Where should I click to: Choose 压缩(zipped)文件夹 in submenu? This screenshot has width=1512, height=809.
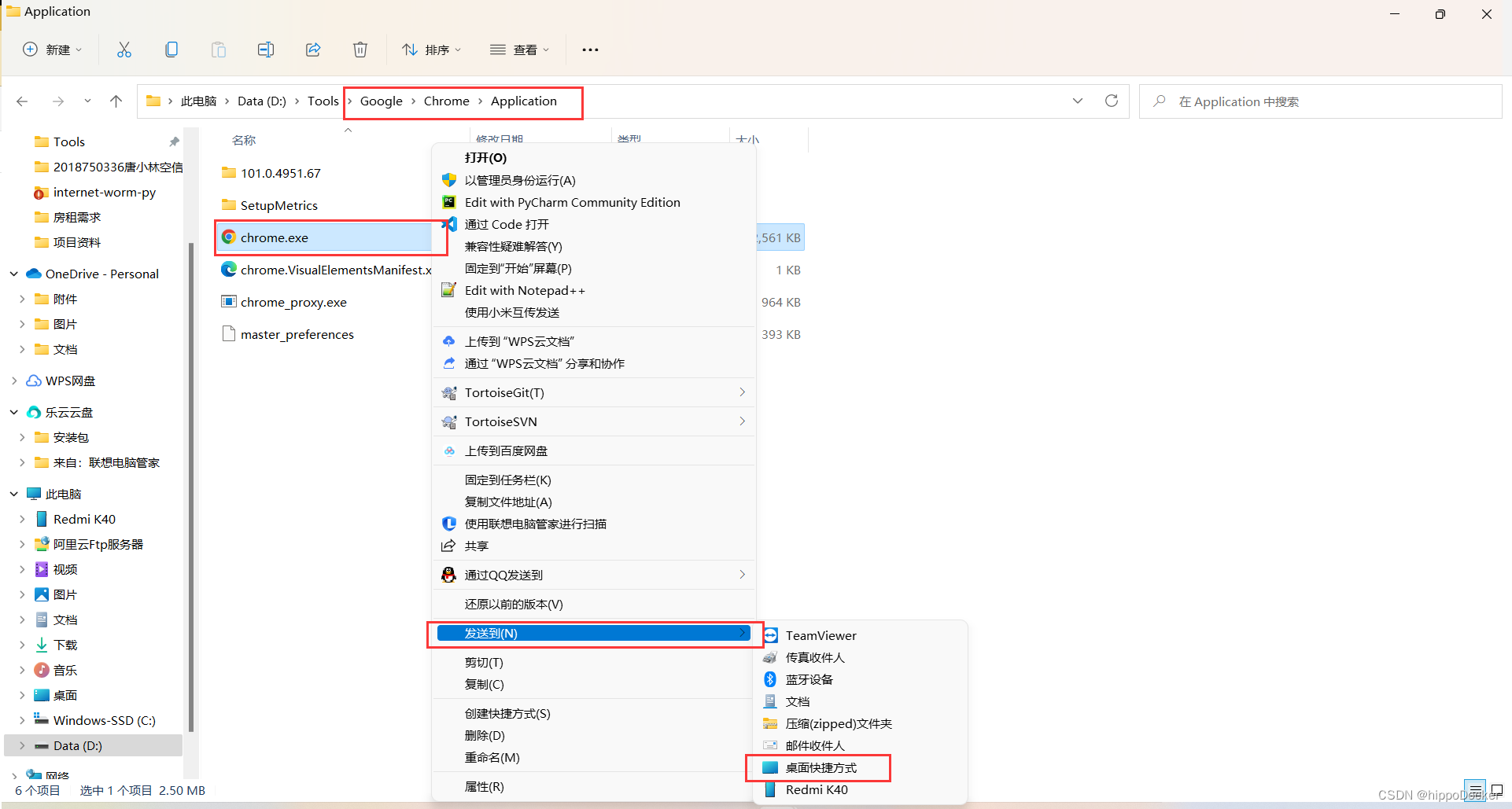tap(839, 723)
